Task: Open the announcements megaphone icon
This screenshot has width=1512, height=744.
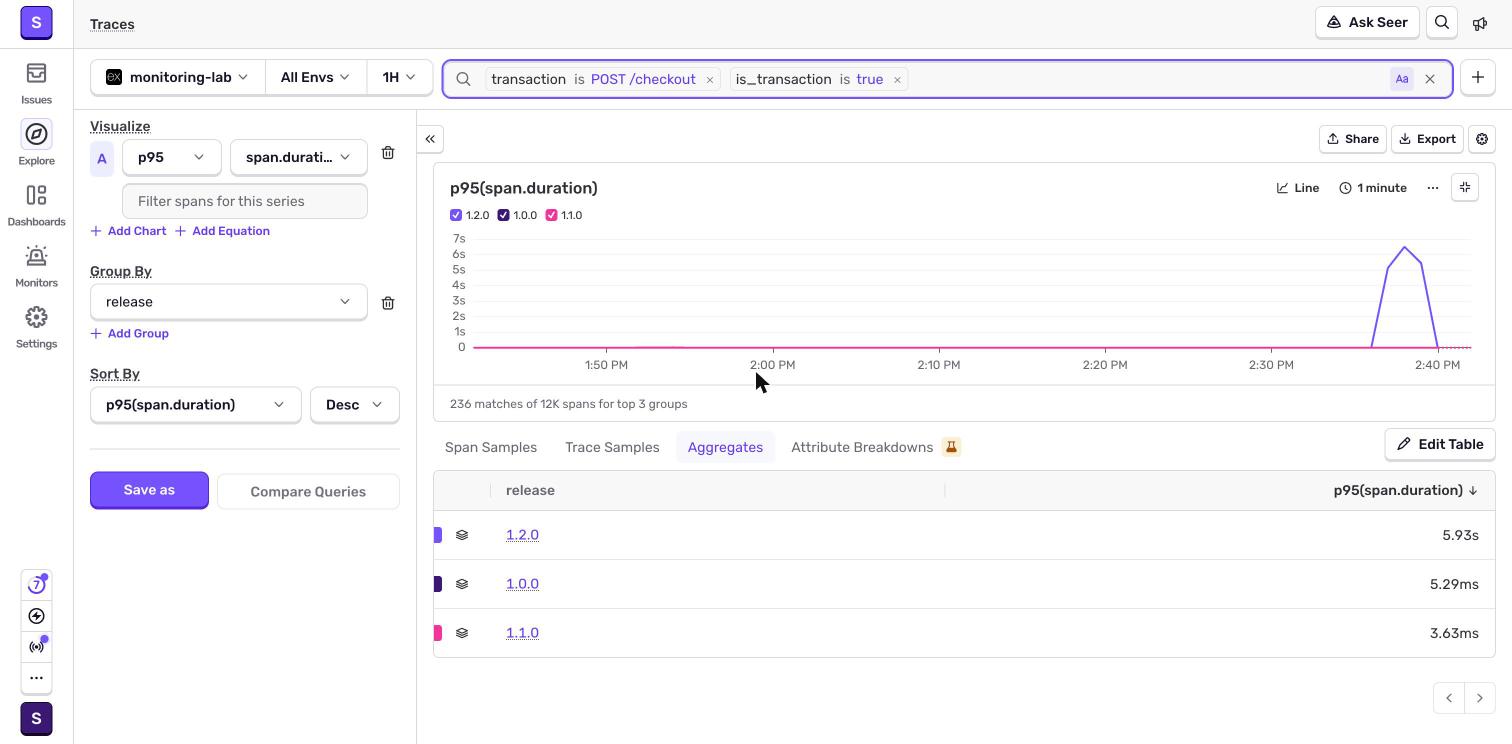Action: (1480, 23)
